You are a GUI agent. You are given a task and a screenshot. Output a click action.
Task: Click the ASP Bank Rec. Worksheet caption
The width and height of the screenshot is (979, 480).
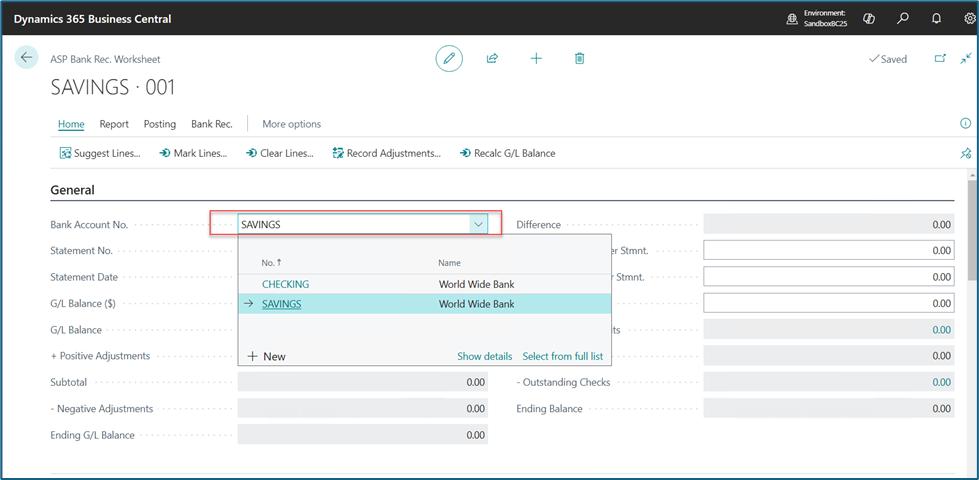(x=105, y=59)
